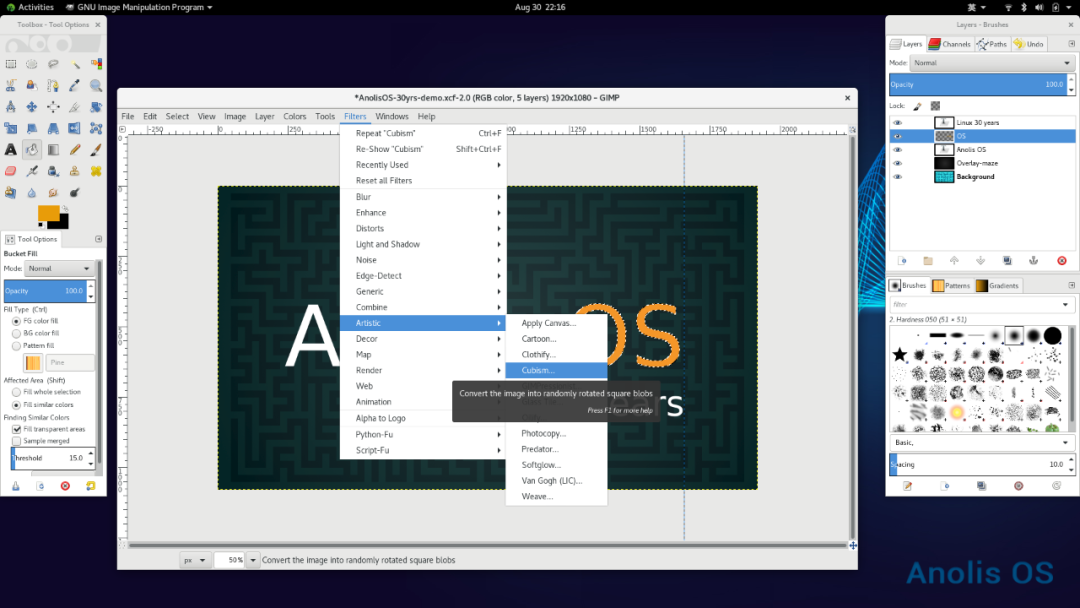Select the Clone stamp tool
The width and height of the screenshot is (1080, 608).
coord(74,171)
